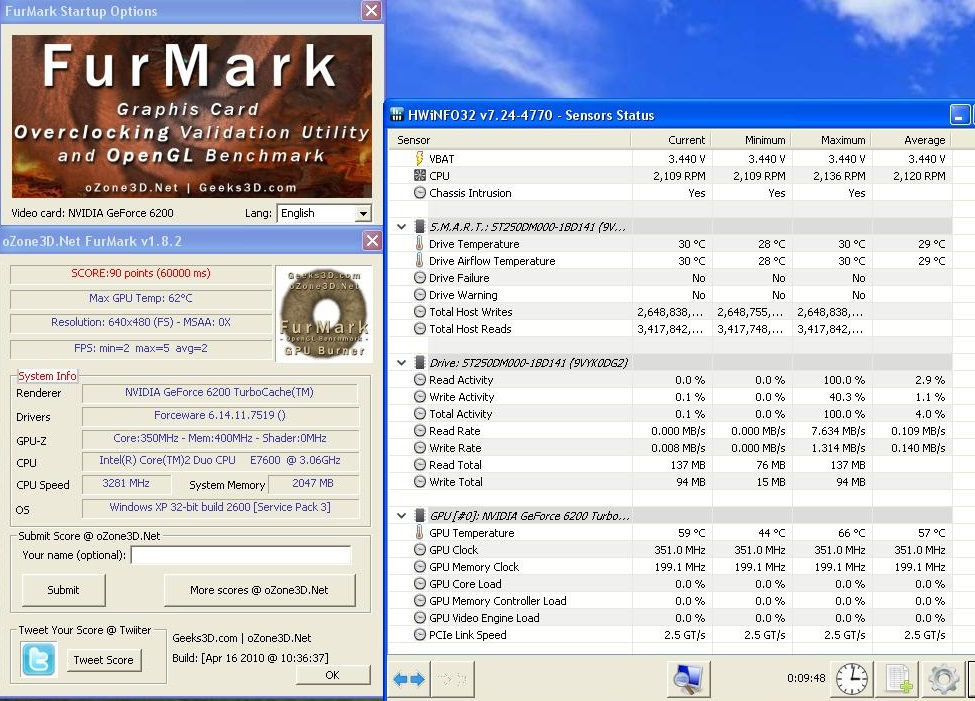Collapse the GPU NVIDIA GeForce section
Viewport: 975px width, 701px height.
click(402, 515)
